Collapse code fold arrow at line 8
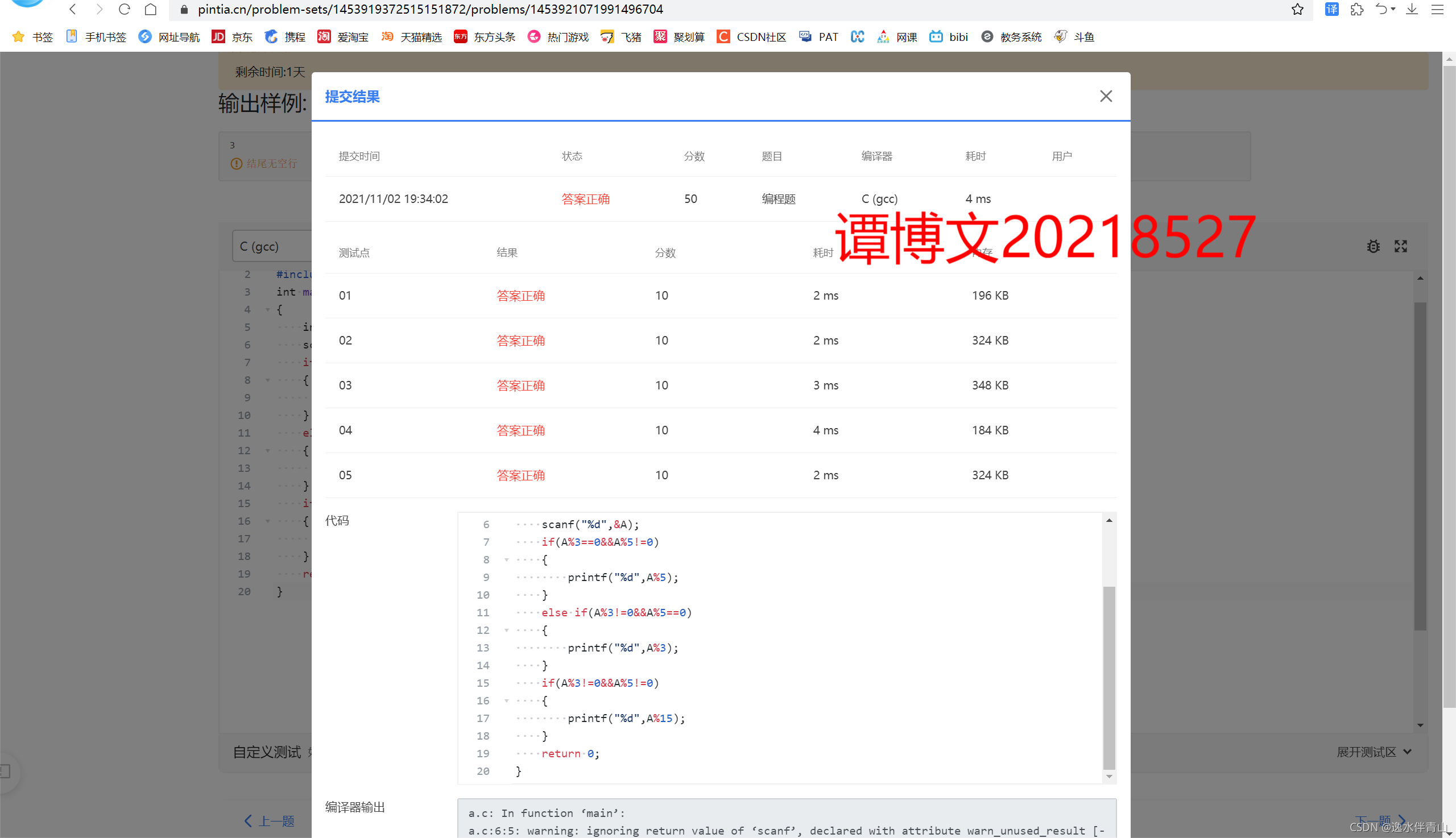Screen dimensions: 1456x838 click(506, 559)
